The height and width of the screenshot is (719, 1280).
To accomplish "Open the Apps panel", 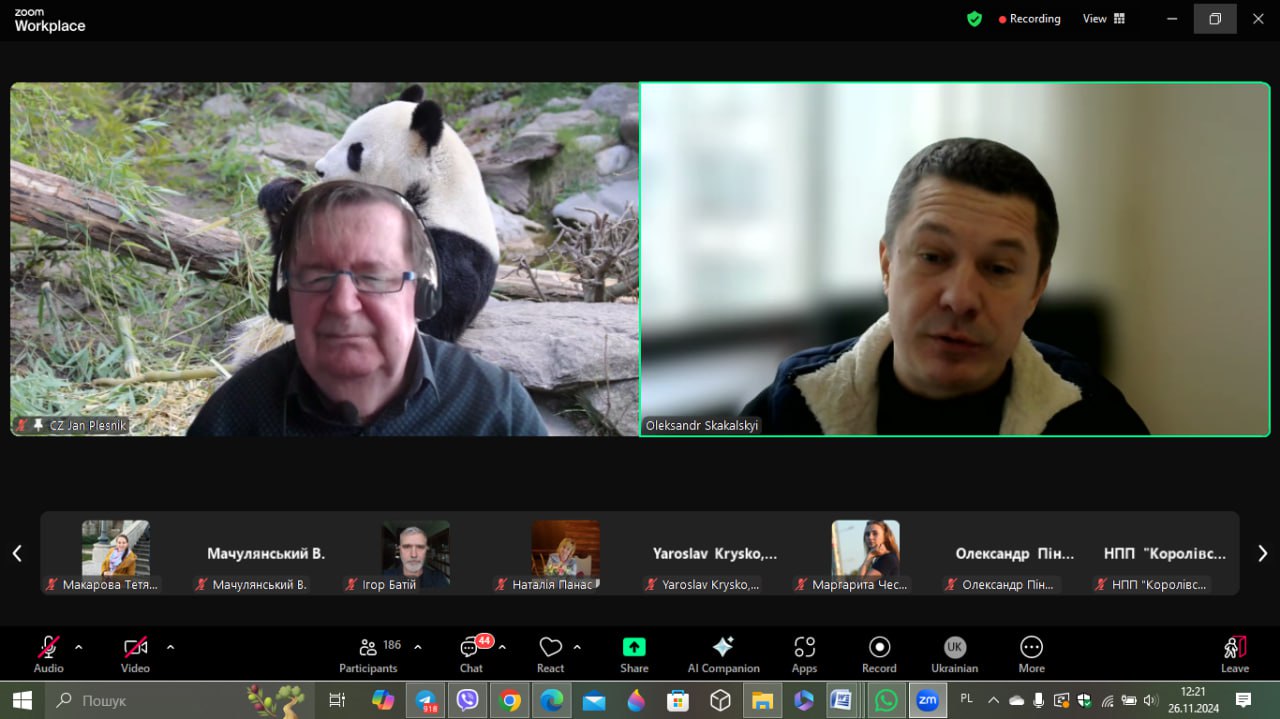I will tap(804, 654).
